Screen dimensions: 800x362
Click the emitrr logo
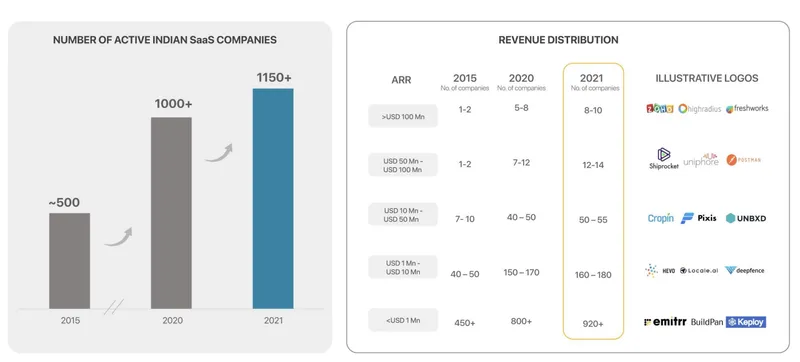[665, 322]
